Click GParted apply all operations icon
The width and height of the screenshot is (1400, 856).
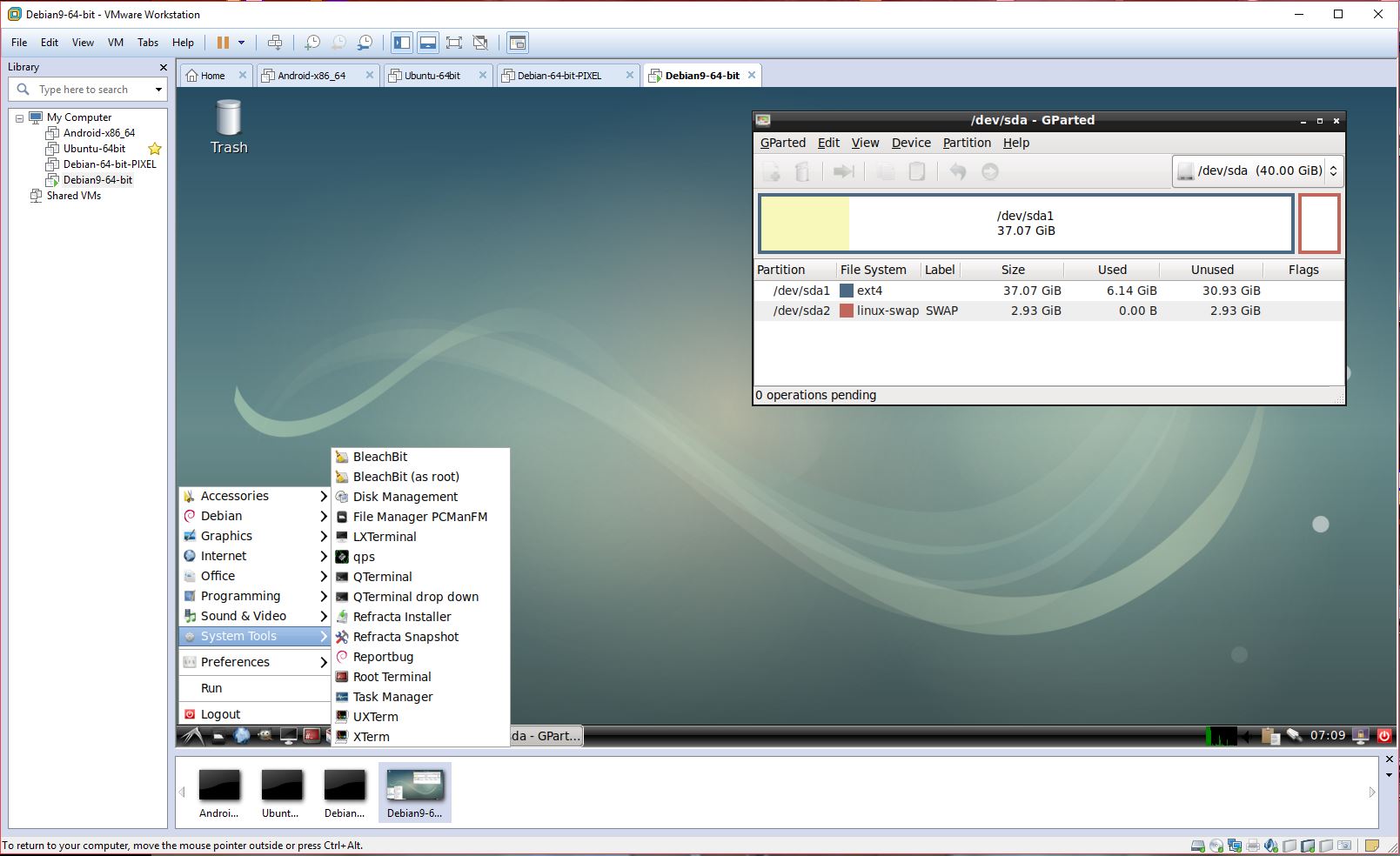990,172
